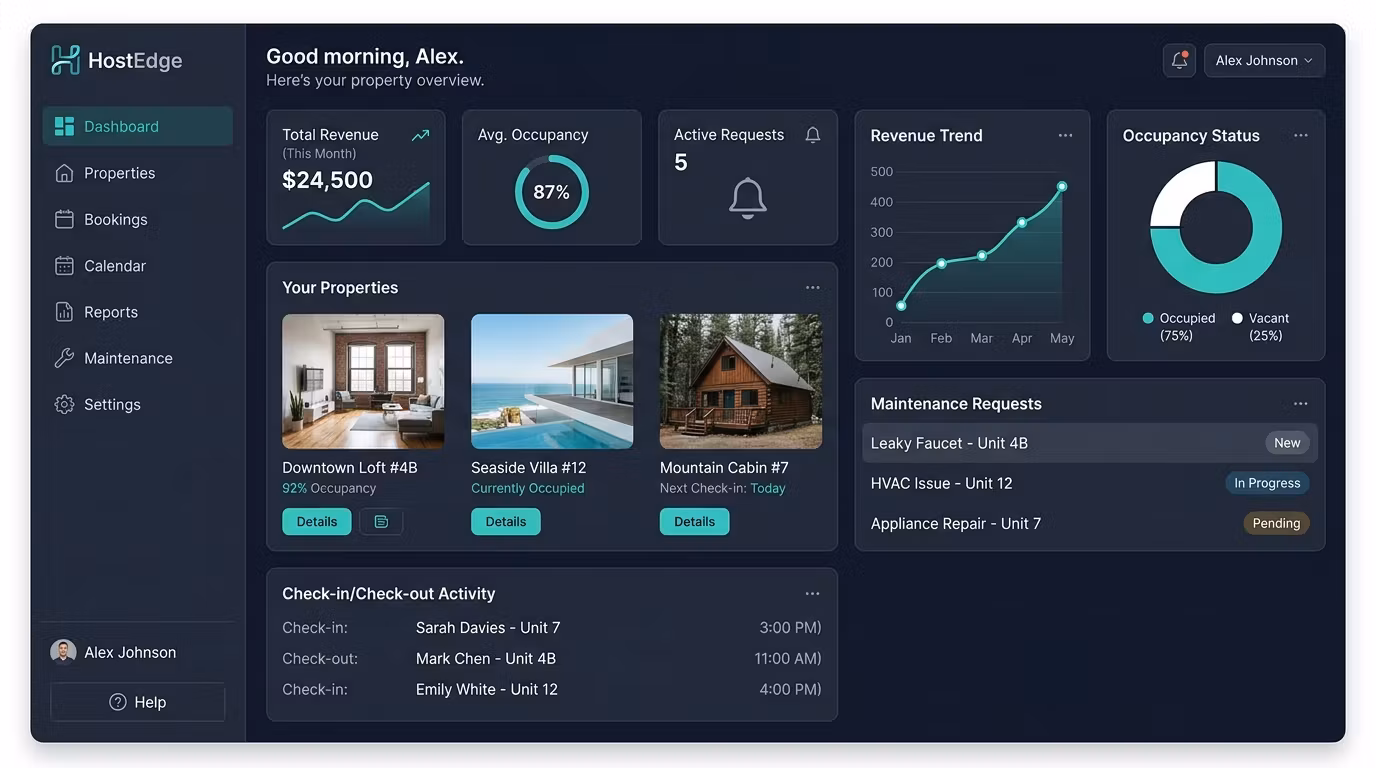The height and width of the screenshot is (768, 1376).
Task: Open the notifications bell in the header
Action: pyautogui.click(x=1179, y=60)
